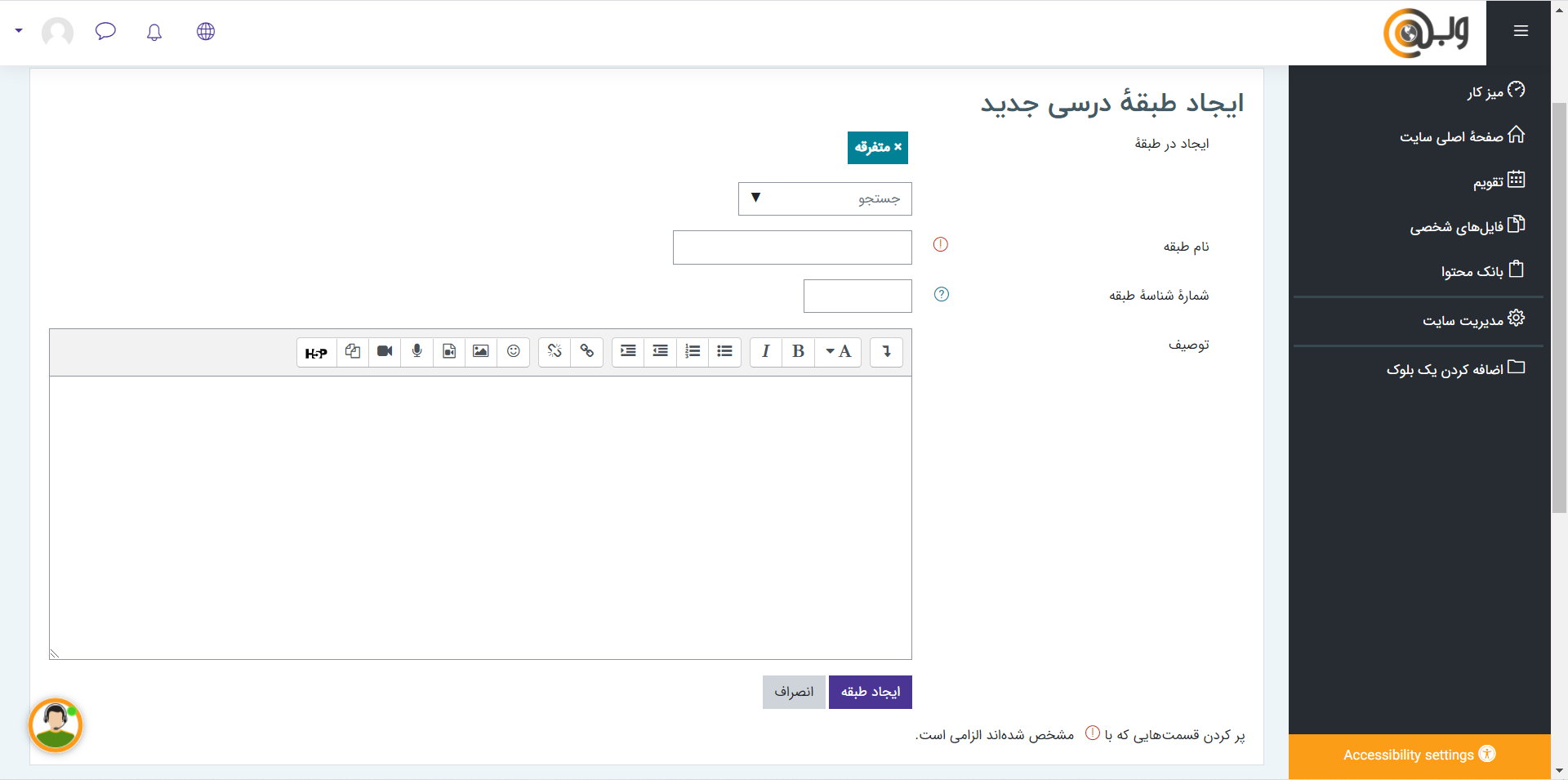Open user menu arrow beside avatar
The image size is (1568, 780).
point(19,31)
